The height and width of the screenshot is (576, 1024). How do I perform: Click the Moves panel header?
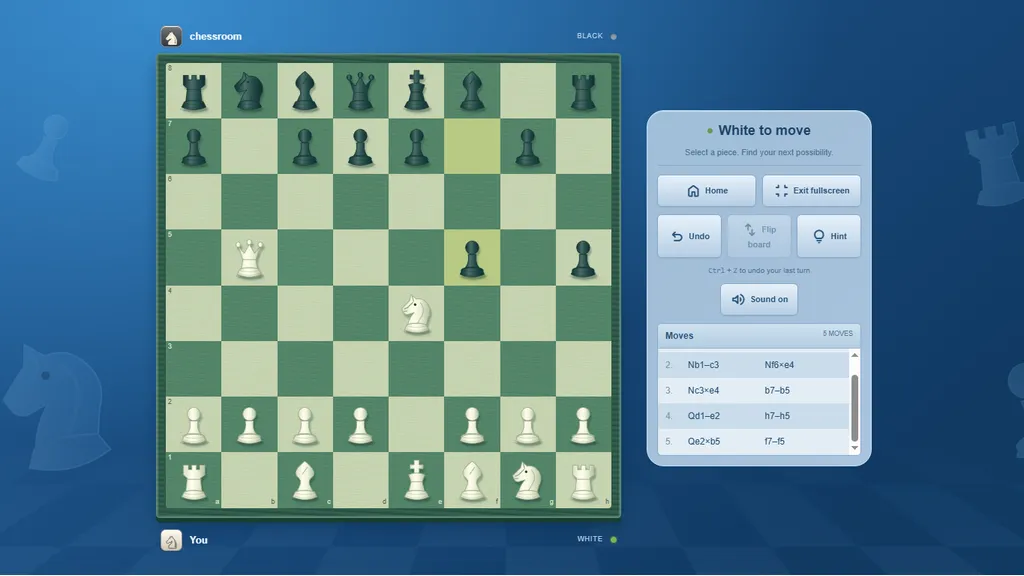(x=759, y=336)
